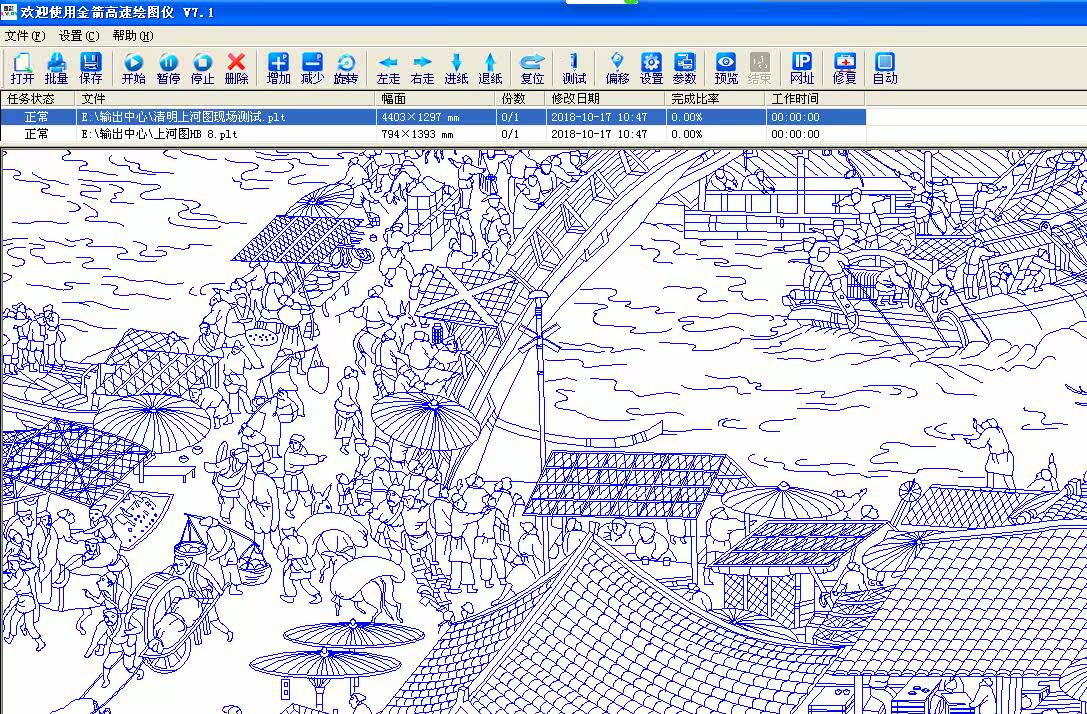
Task: Reset position with the 复位 icon
Action: tap(532, 69)
